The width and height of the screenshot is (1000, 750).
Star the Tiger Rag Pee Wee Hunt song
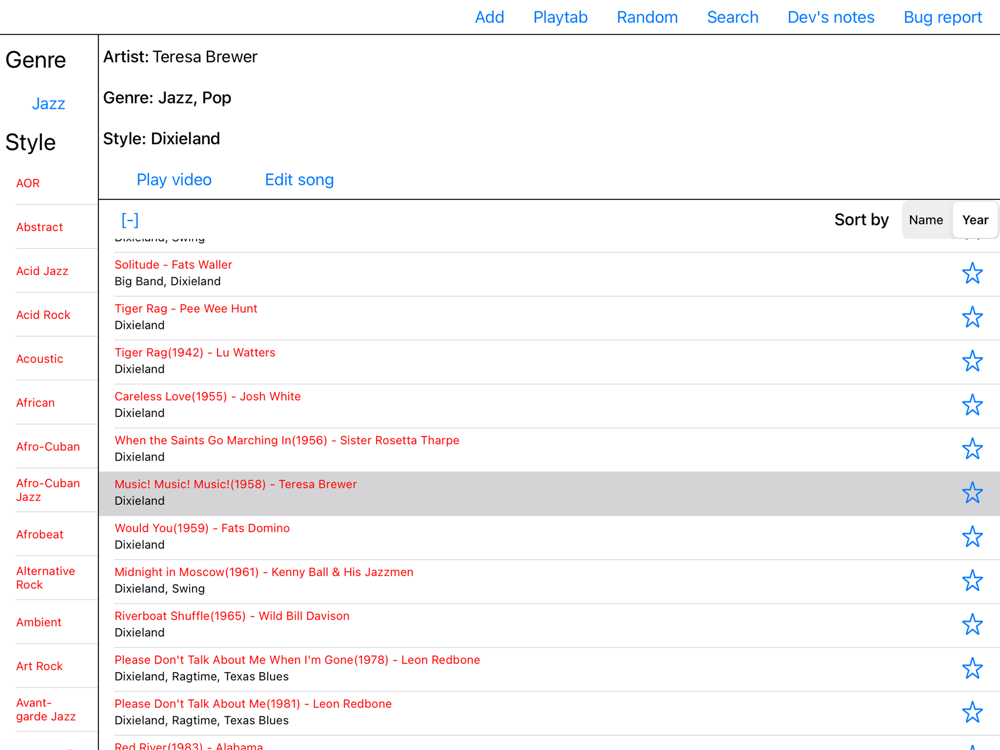pyautogui.click(x=972, y=317)
